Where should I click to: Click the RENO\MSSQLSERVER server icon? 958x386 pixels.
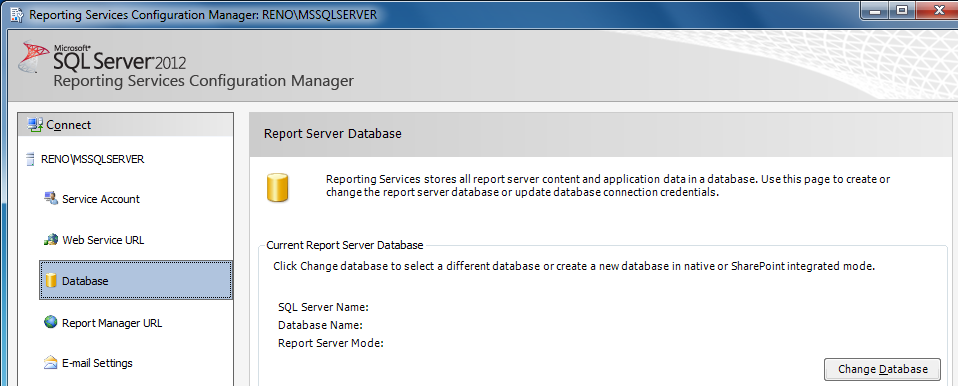[31, 159]
